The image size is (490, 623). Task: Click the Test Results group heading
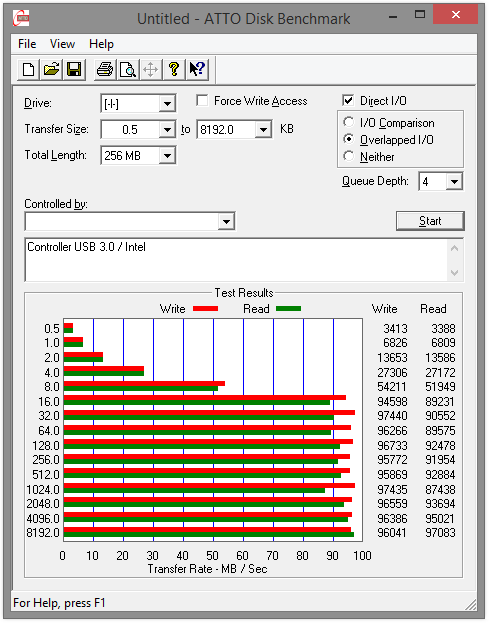244,293
